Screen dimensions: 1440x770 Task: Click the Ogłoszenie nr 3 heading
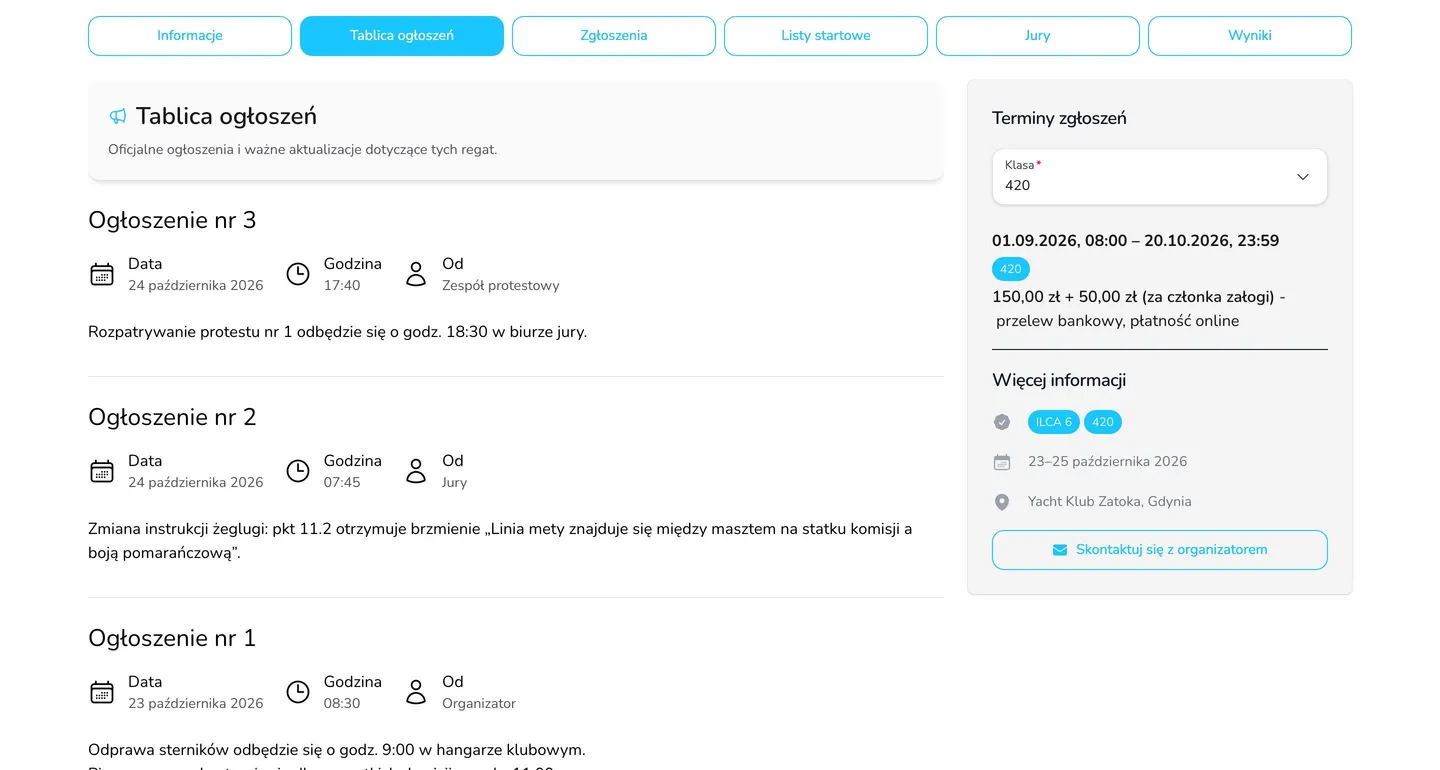(172, 220)
